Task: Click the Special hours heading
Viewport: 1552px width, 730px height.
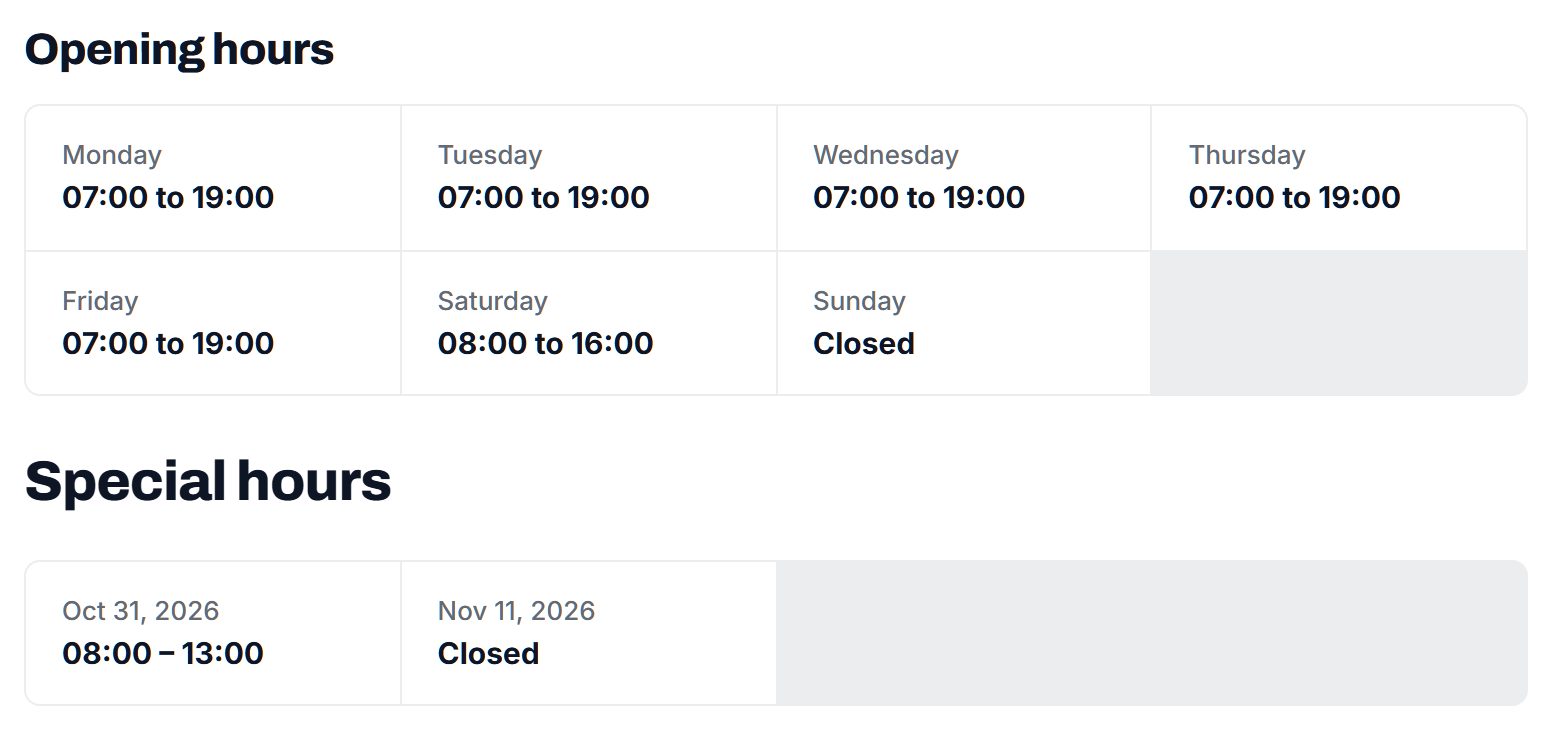Action: pos(208,481)
